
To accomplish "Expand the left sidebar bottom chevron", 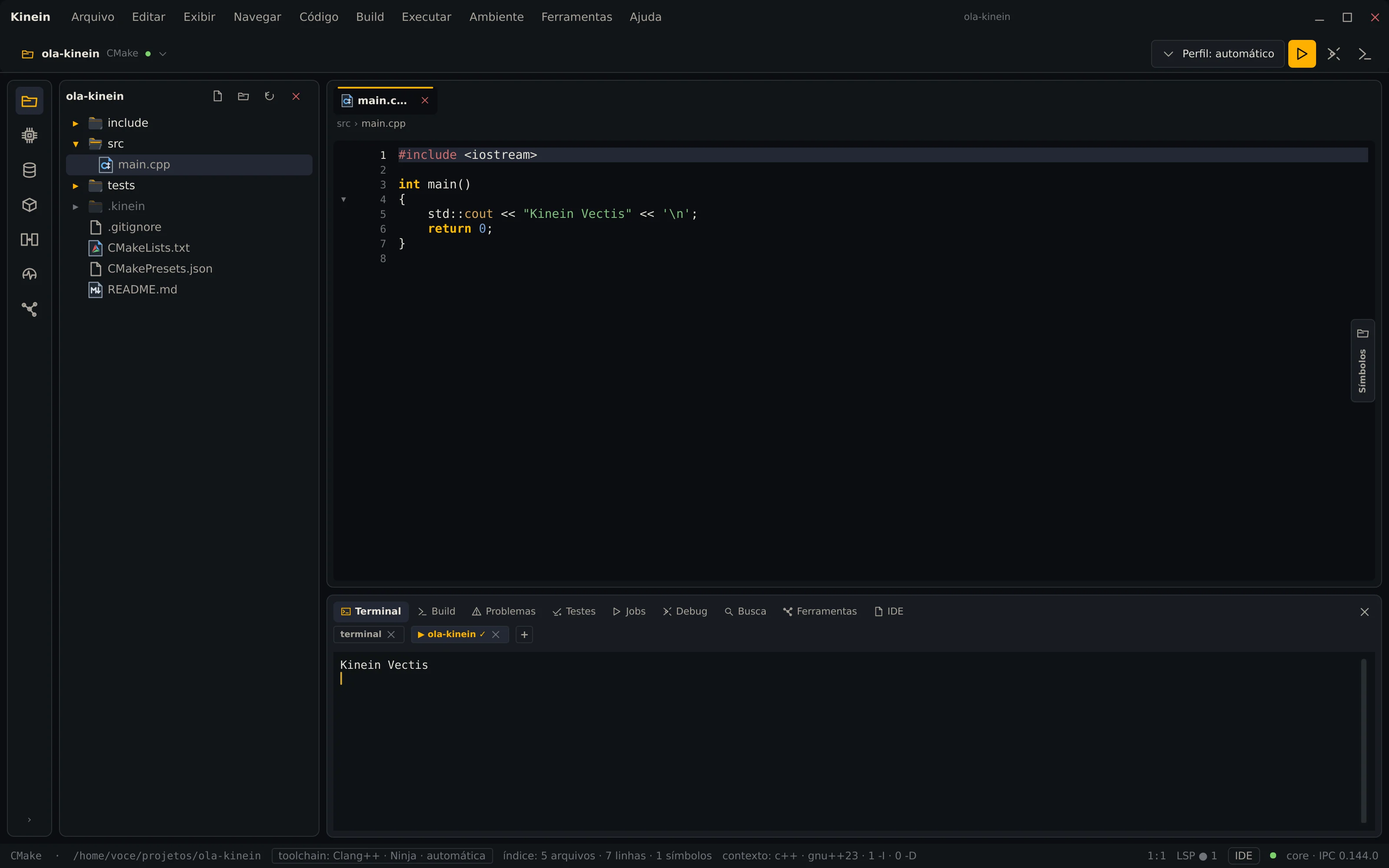I will pyautogui.click(x=29, y=819).
